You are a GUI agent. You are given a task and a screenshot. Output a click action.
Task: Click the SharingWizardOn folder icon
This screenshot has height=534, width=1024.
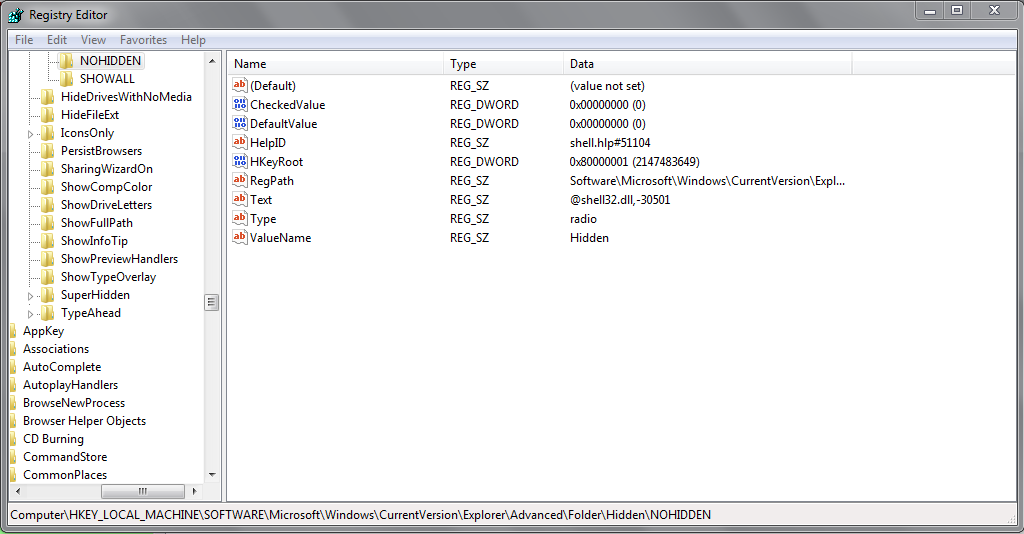click(47, 169)
